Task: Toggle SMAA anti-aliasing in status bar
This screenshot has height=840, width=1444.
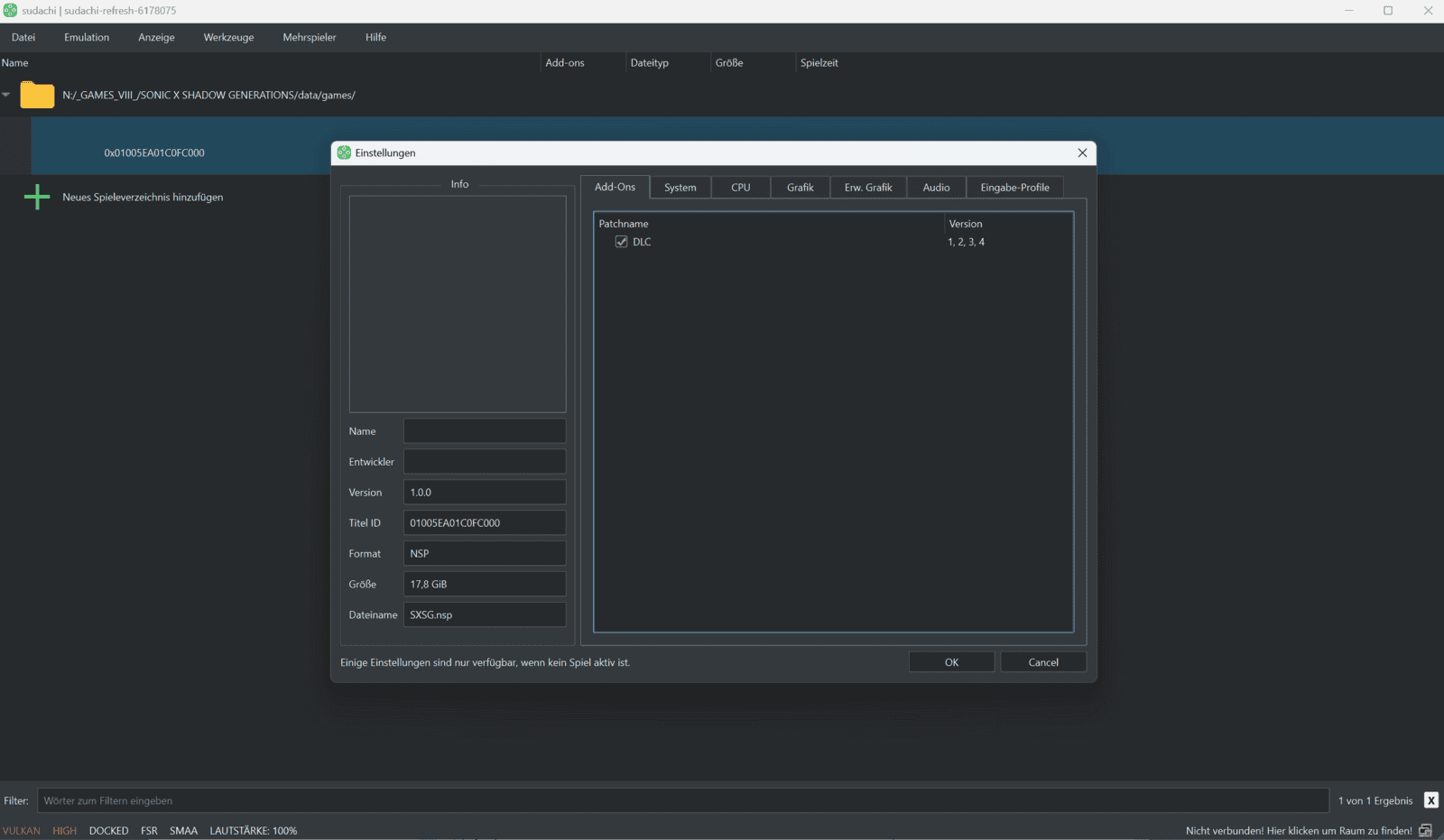Action: point(183,830)
